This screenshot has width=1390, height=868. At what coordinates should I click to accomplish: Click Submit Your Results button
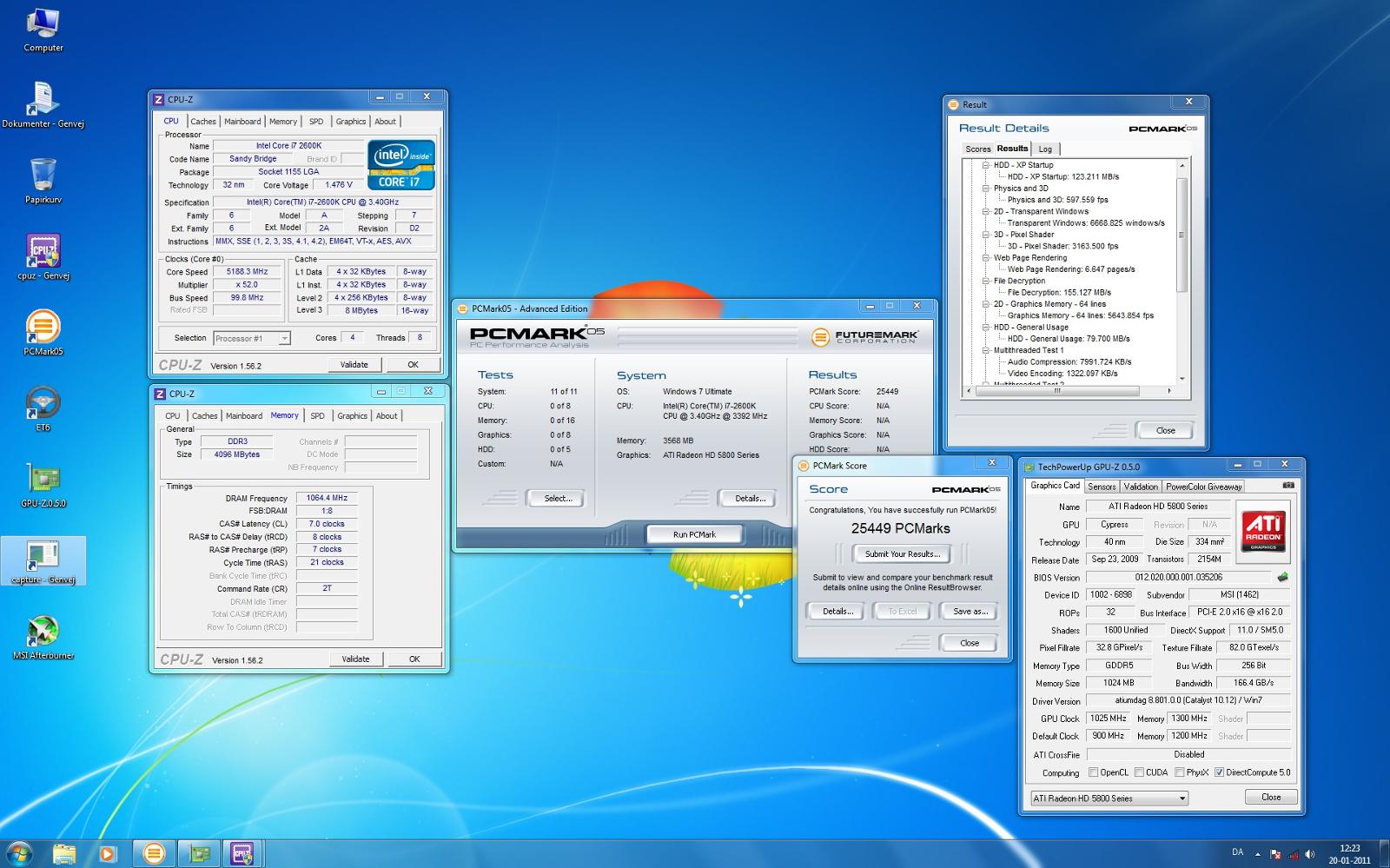click(902, 553)
